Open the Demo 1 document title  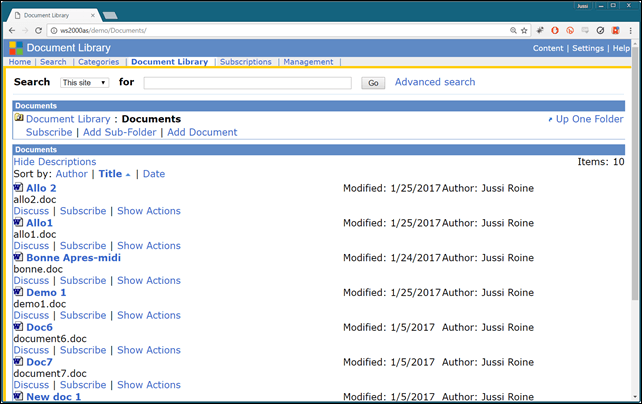(46, 293)
